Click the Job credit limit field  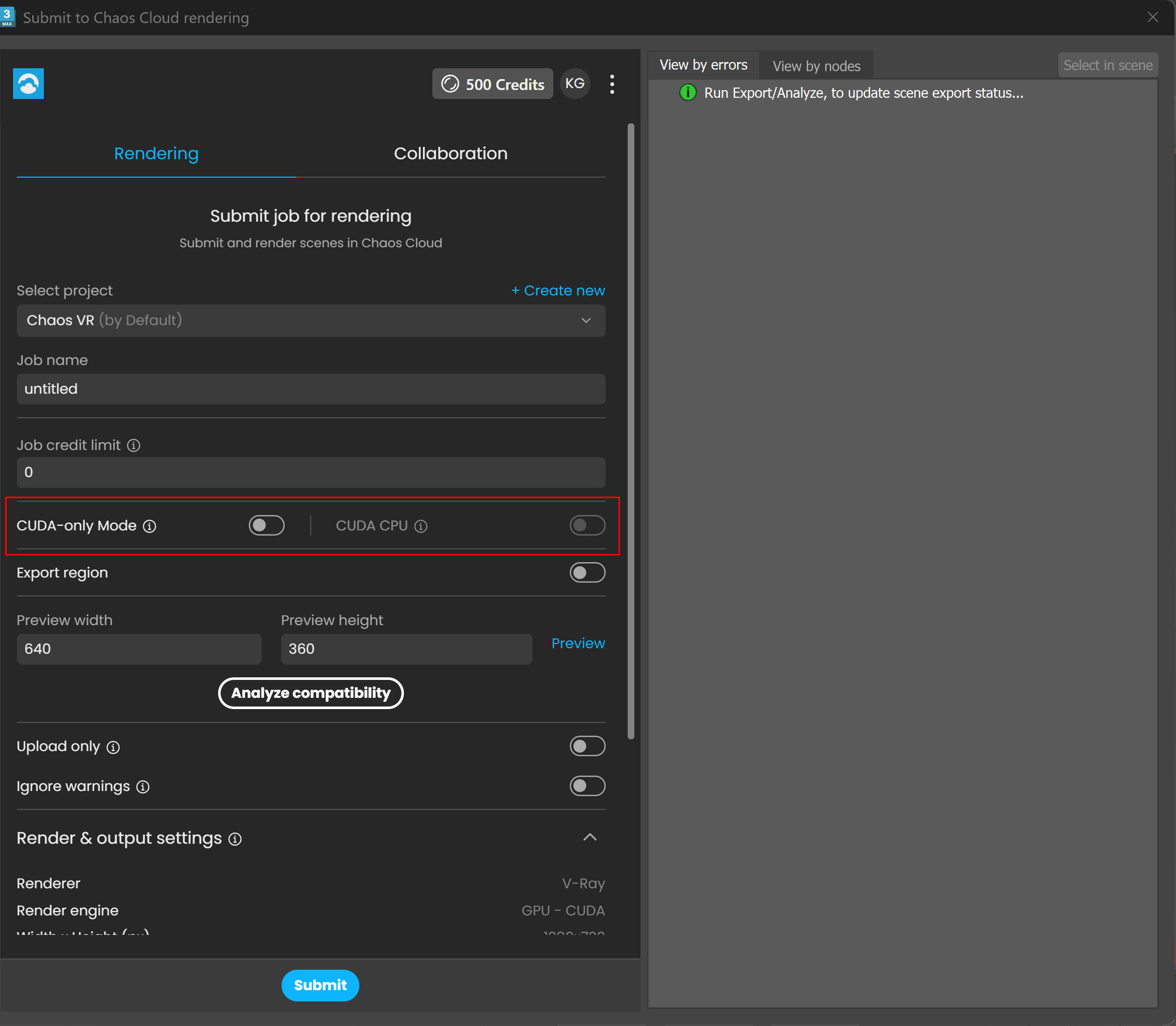pos(311,473)
